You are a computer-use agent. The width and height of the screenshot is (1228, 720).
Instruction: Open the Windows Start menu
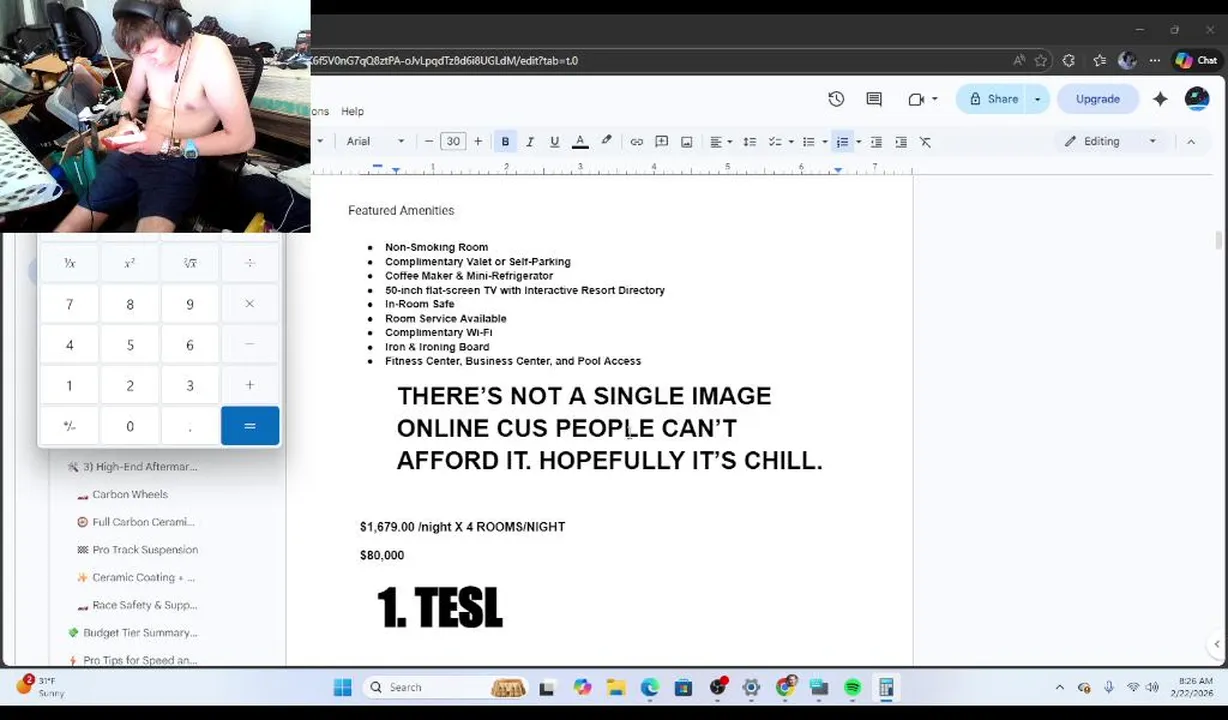342,687
